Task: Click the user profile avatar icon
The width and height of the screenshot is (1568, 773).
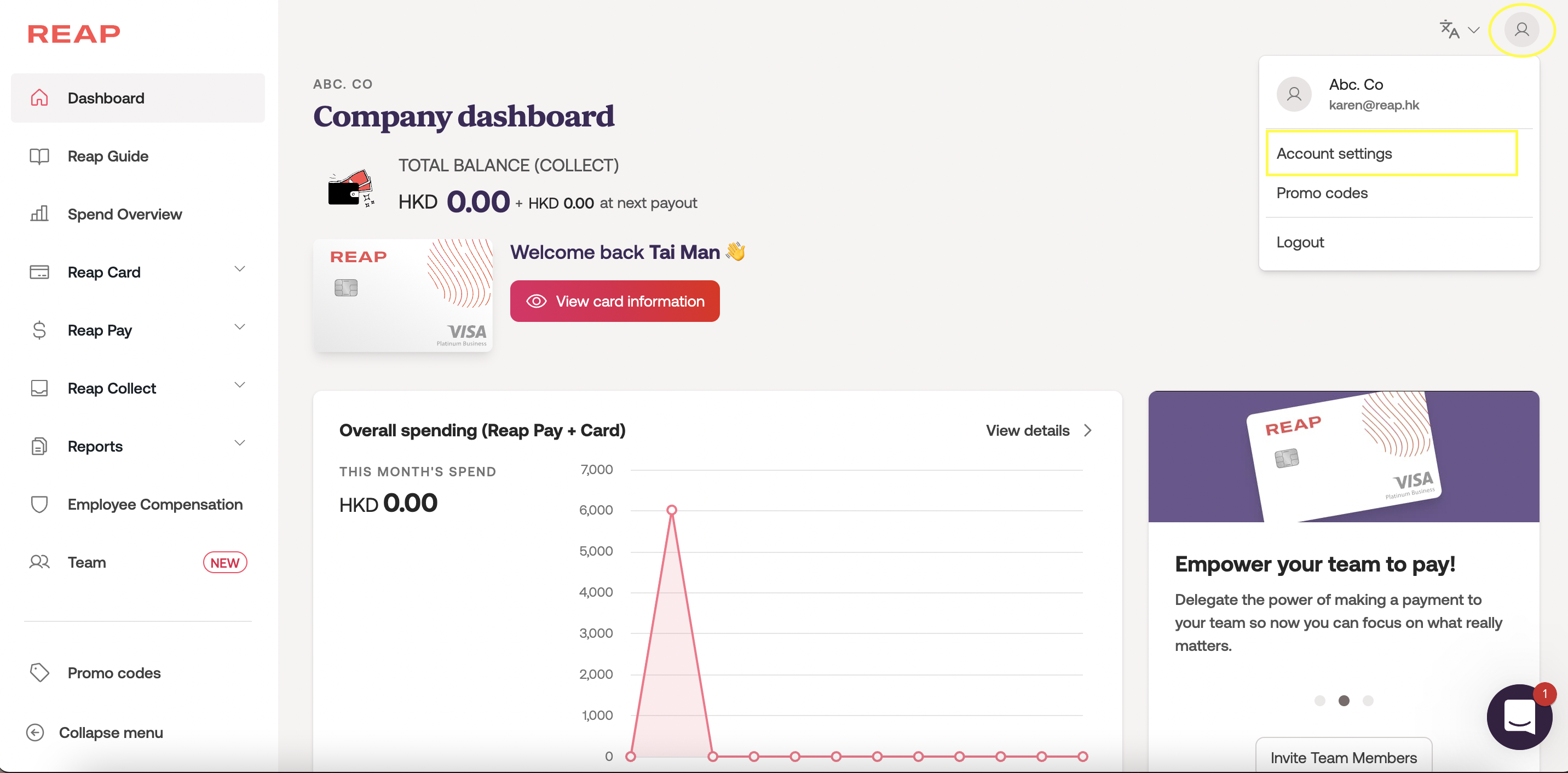Action: coord(1521,30)
